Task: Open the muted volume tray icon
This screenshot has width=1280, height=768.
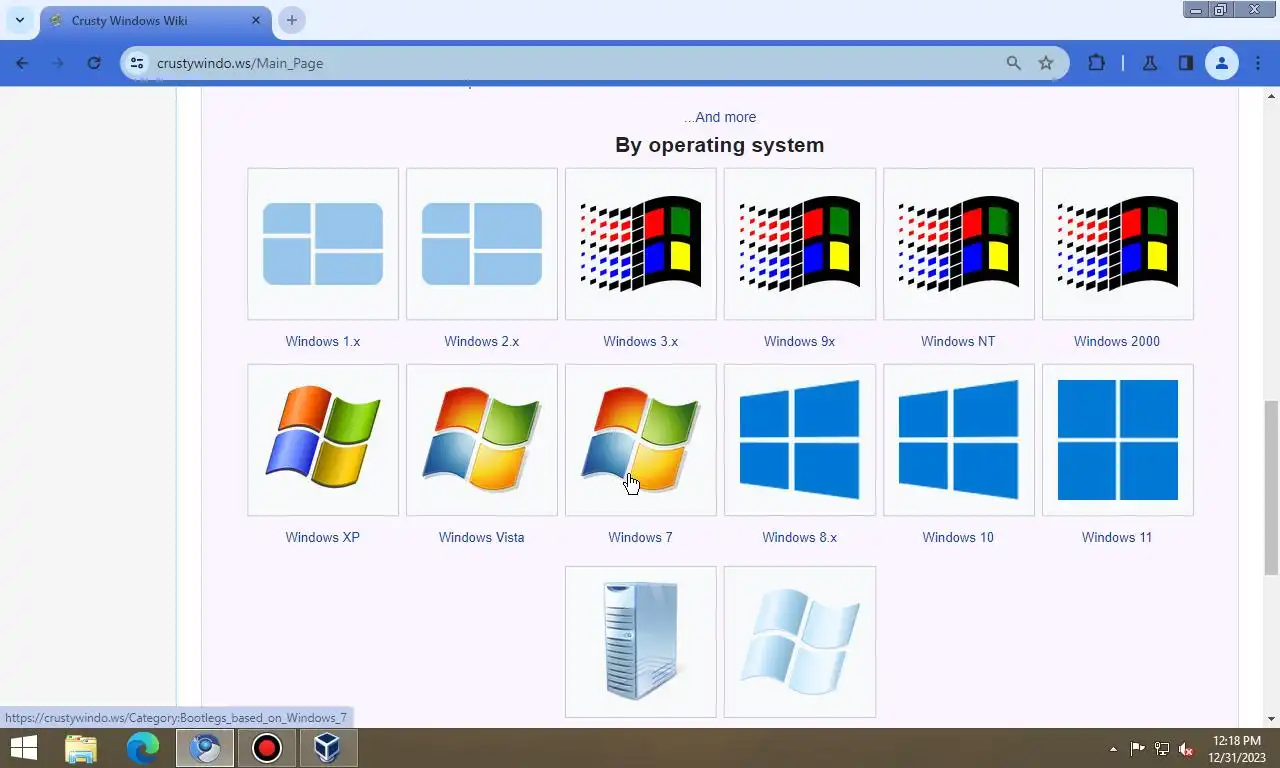Action: tap(1186, 749)
